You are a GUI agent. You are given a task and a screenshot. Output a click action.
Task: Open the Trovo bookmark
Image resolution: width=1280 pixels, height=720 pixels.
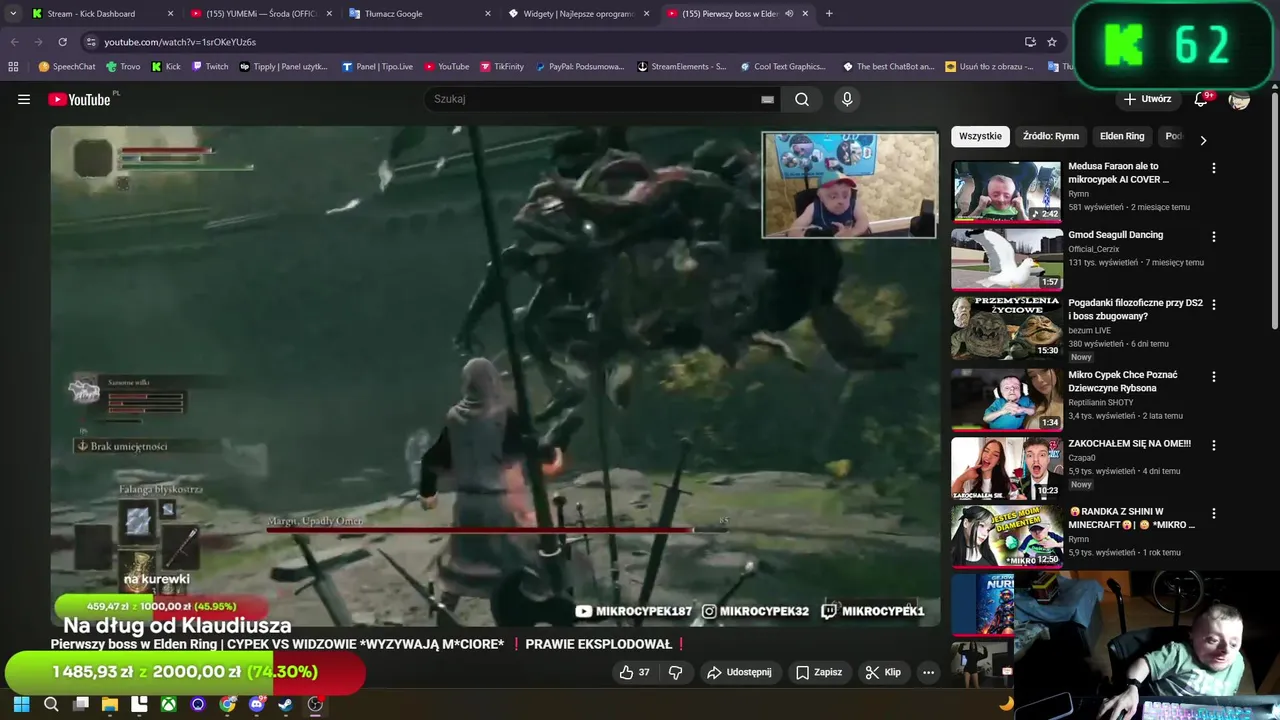(123, 67)
